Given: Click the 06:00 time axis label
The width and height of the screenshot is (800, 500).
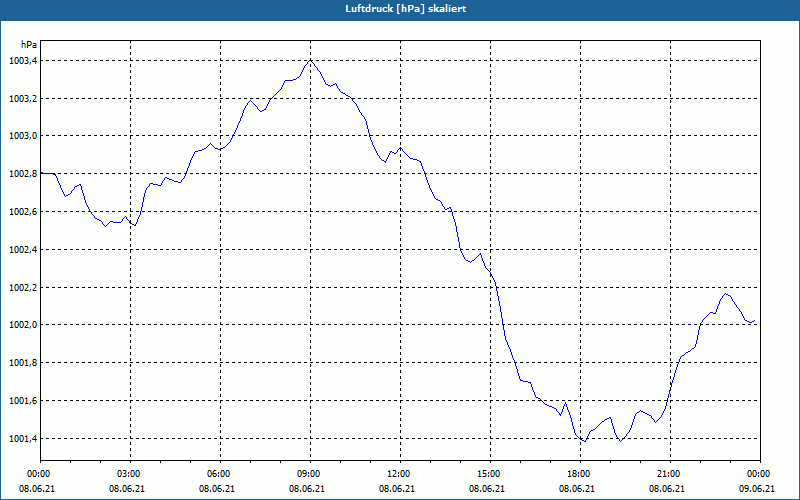Looking at the screenshot, I should [220, 474].
